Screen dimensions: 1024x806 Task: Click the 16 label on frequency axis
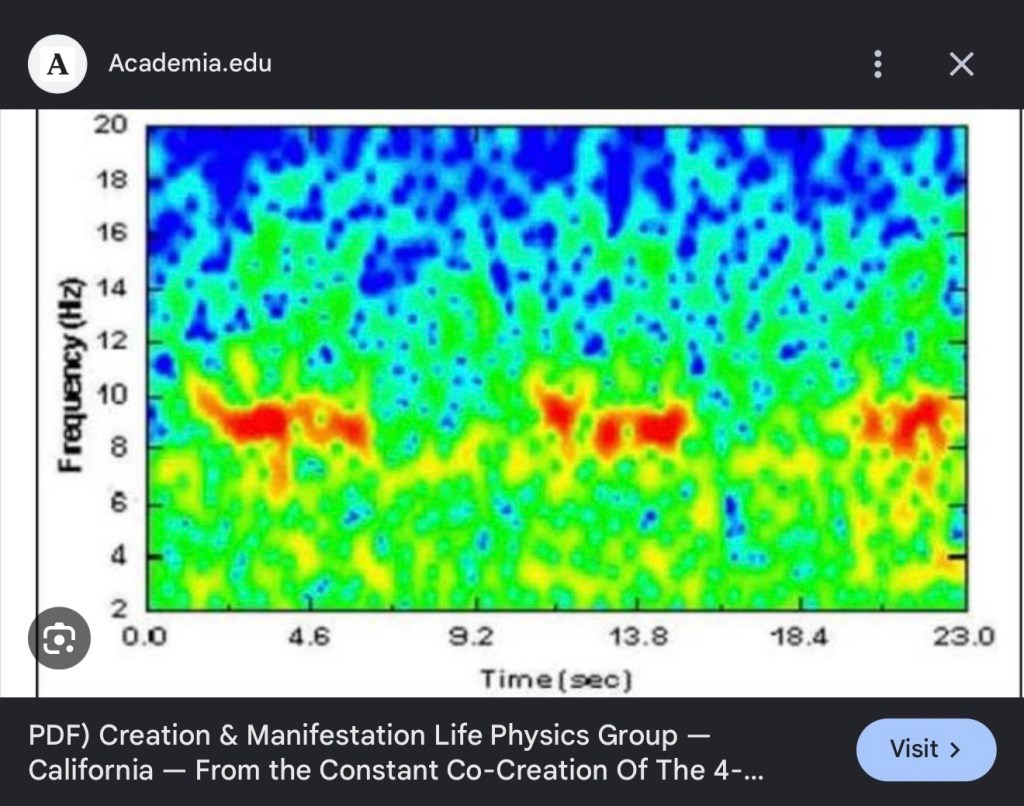[112, 232]
